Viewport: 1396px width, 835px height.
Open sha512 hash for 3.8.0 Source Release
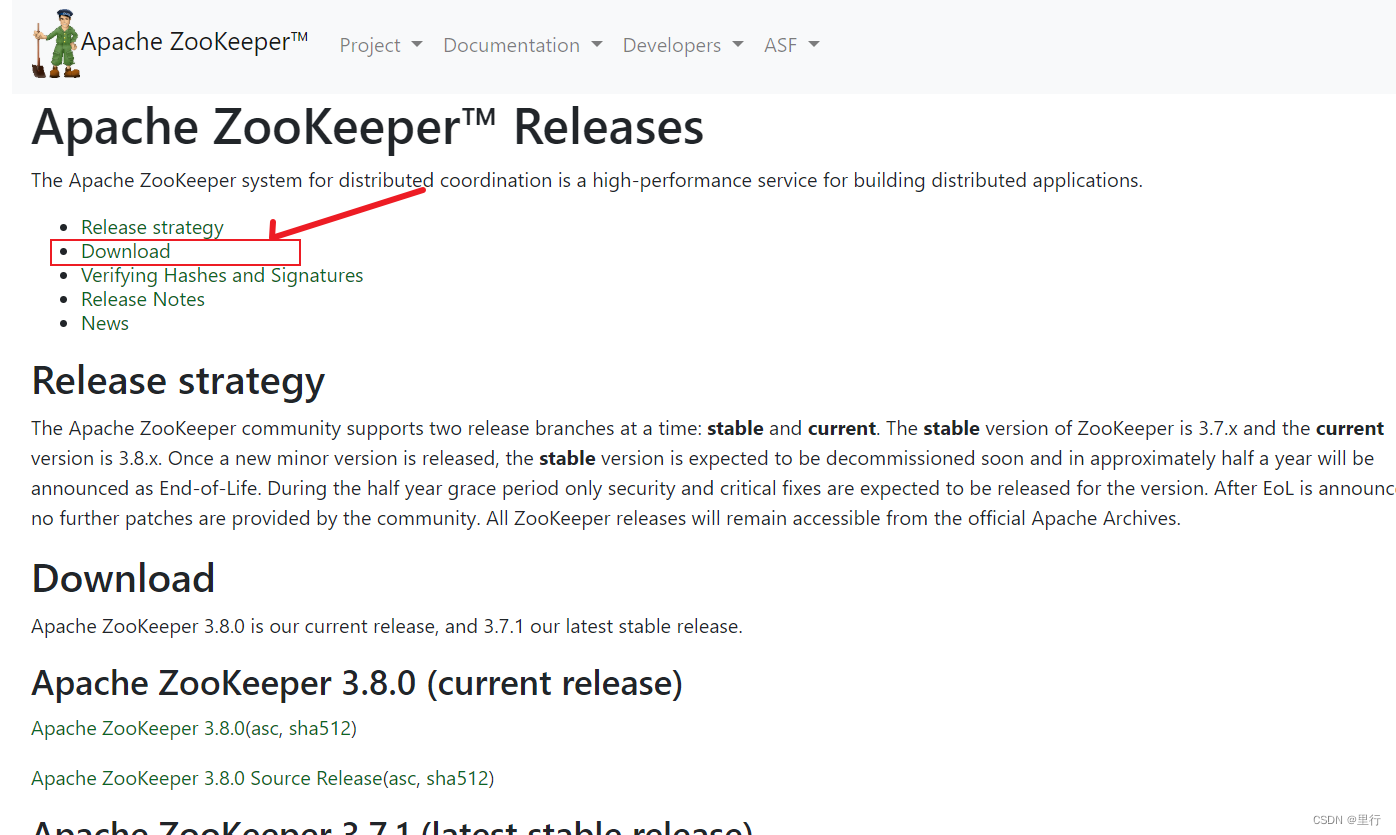(458, 778)
